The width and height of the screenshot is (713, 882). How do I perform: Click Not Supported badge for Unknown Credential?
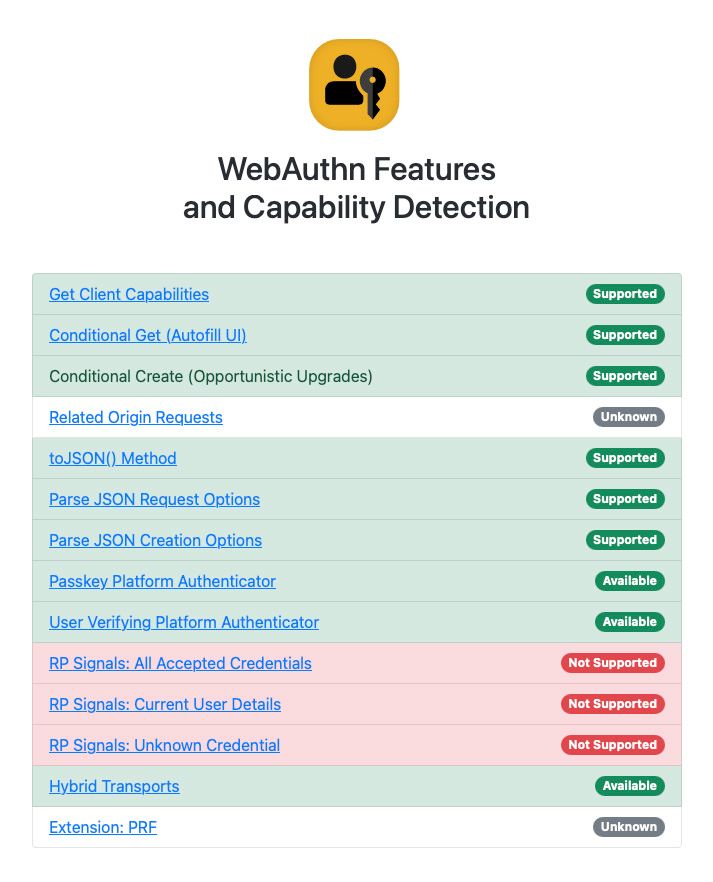(612, 745)
